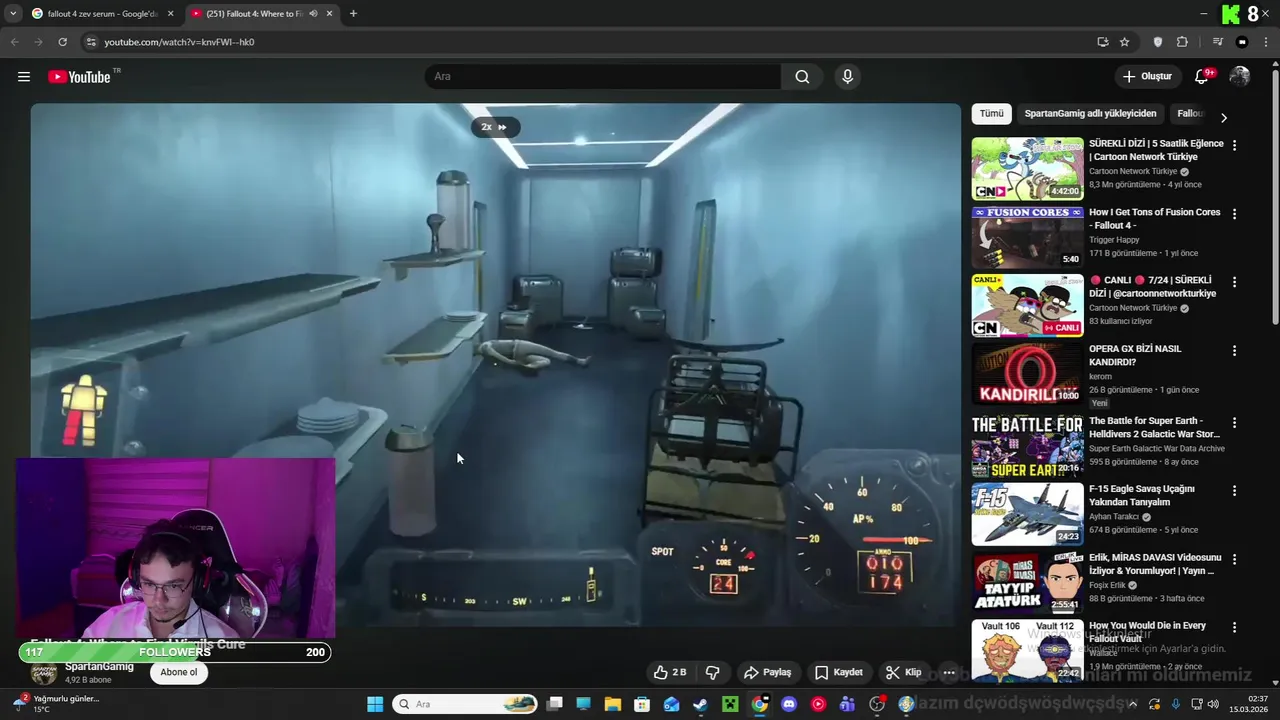
Task: Click the Oluştur create button
Action: coord(1147,77)
